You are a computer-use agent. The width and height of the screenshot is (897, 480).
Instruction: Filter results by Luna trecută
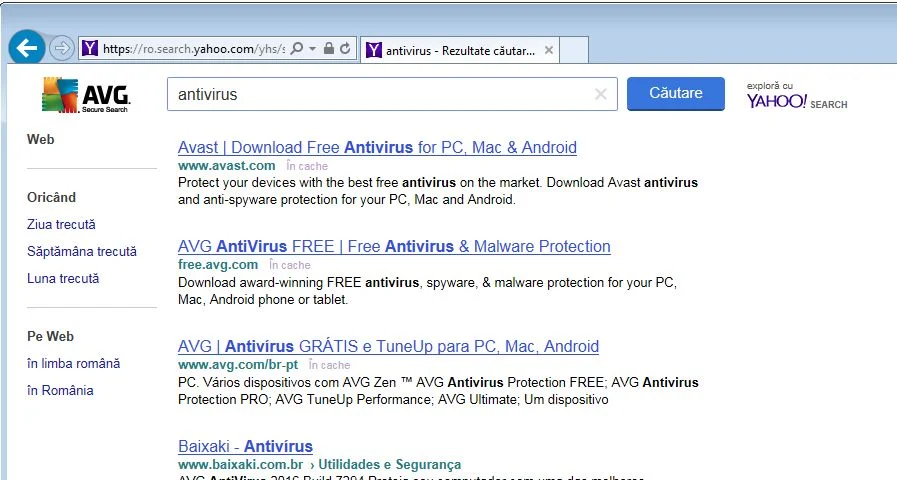pyautogui.click(x=63, y=278)
